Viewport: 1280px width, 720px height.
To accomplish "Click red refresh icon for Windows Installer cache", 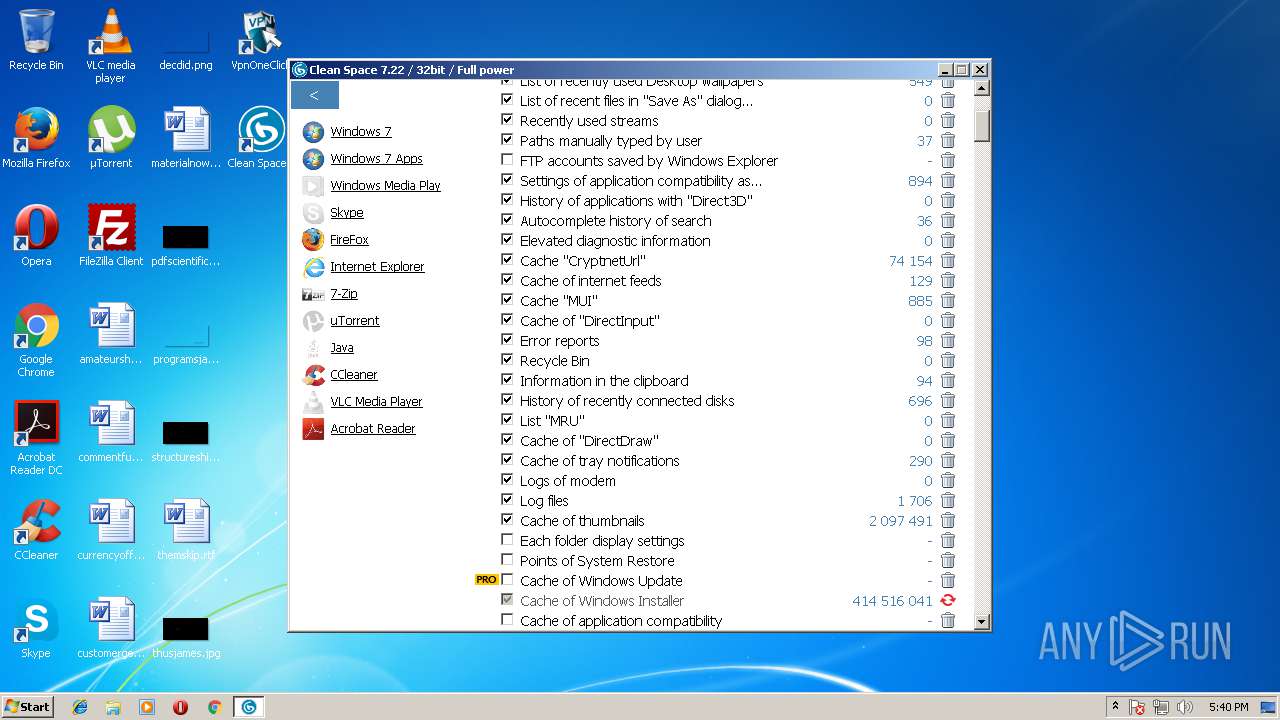I will (948, 601).
